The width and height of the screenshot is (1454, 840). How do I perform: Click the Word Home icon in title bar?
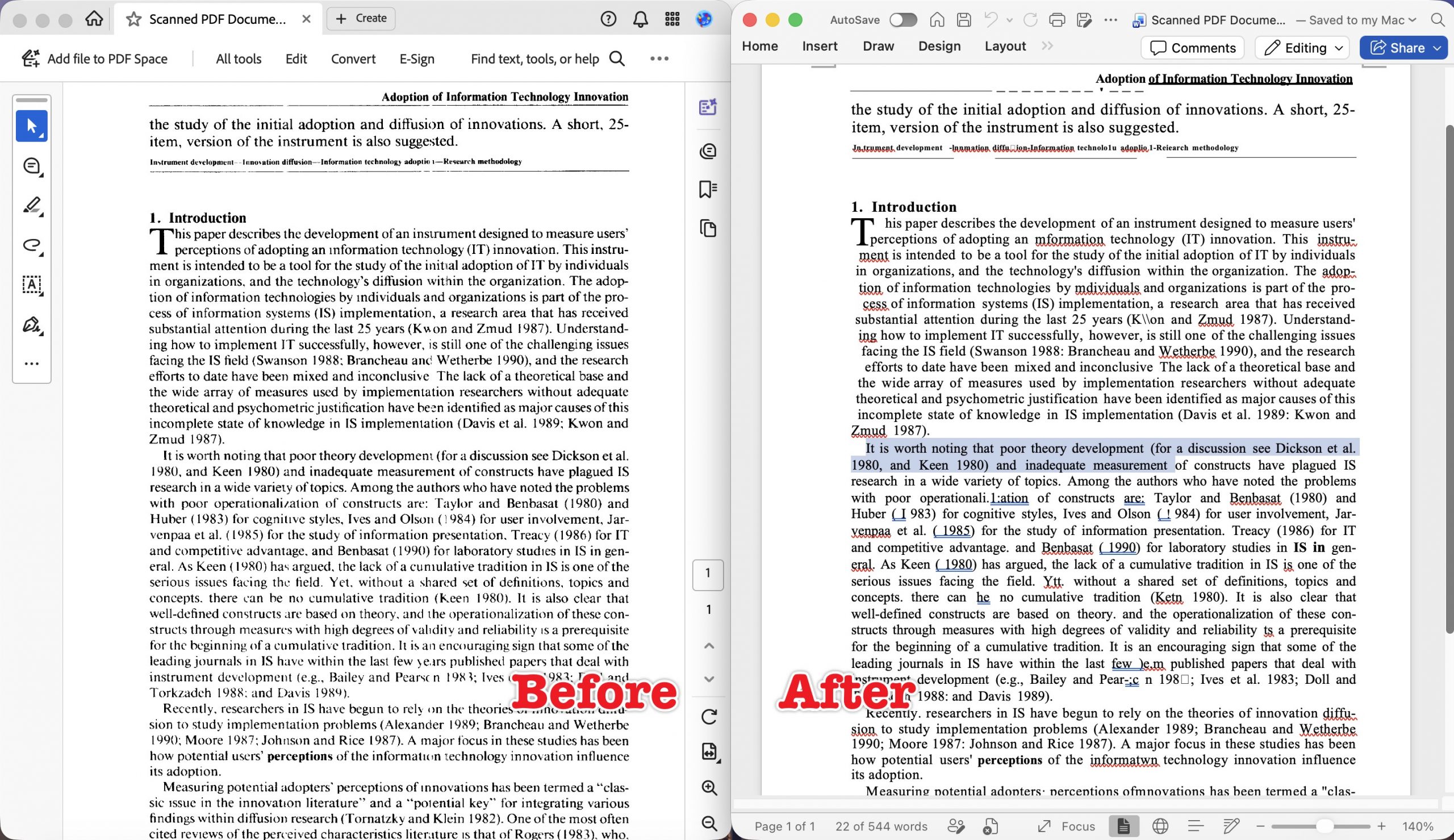click(x=937, y=20)
